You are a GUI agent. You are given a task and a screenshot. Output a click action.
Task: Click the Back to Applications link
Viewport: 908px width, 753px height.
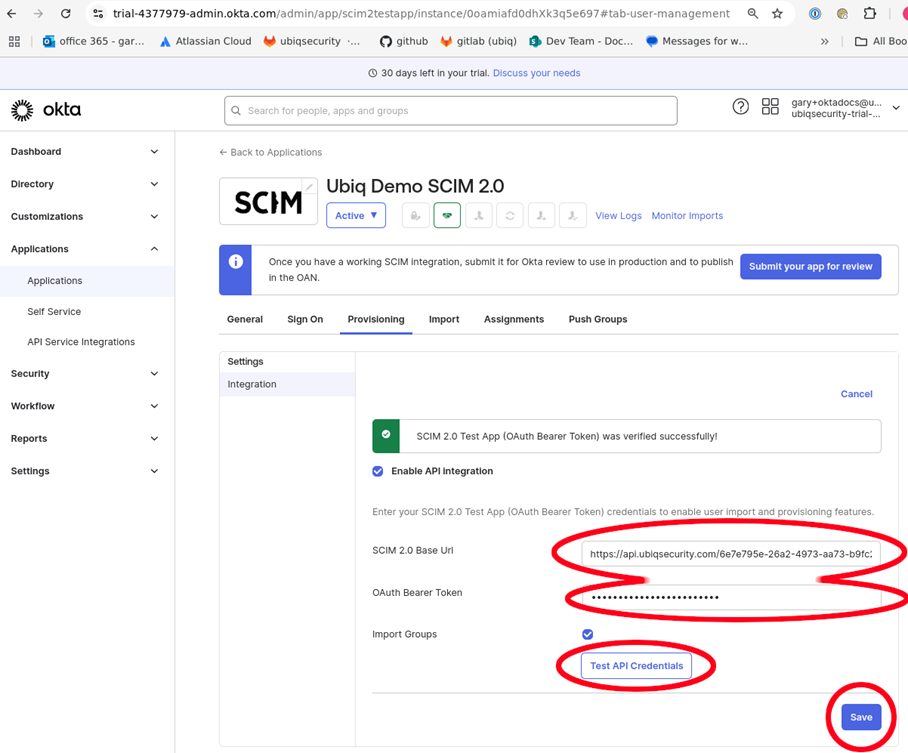click(270, 152)
